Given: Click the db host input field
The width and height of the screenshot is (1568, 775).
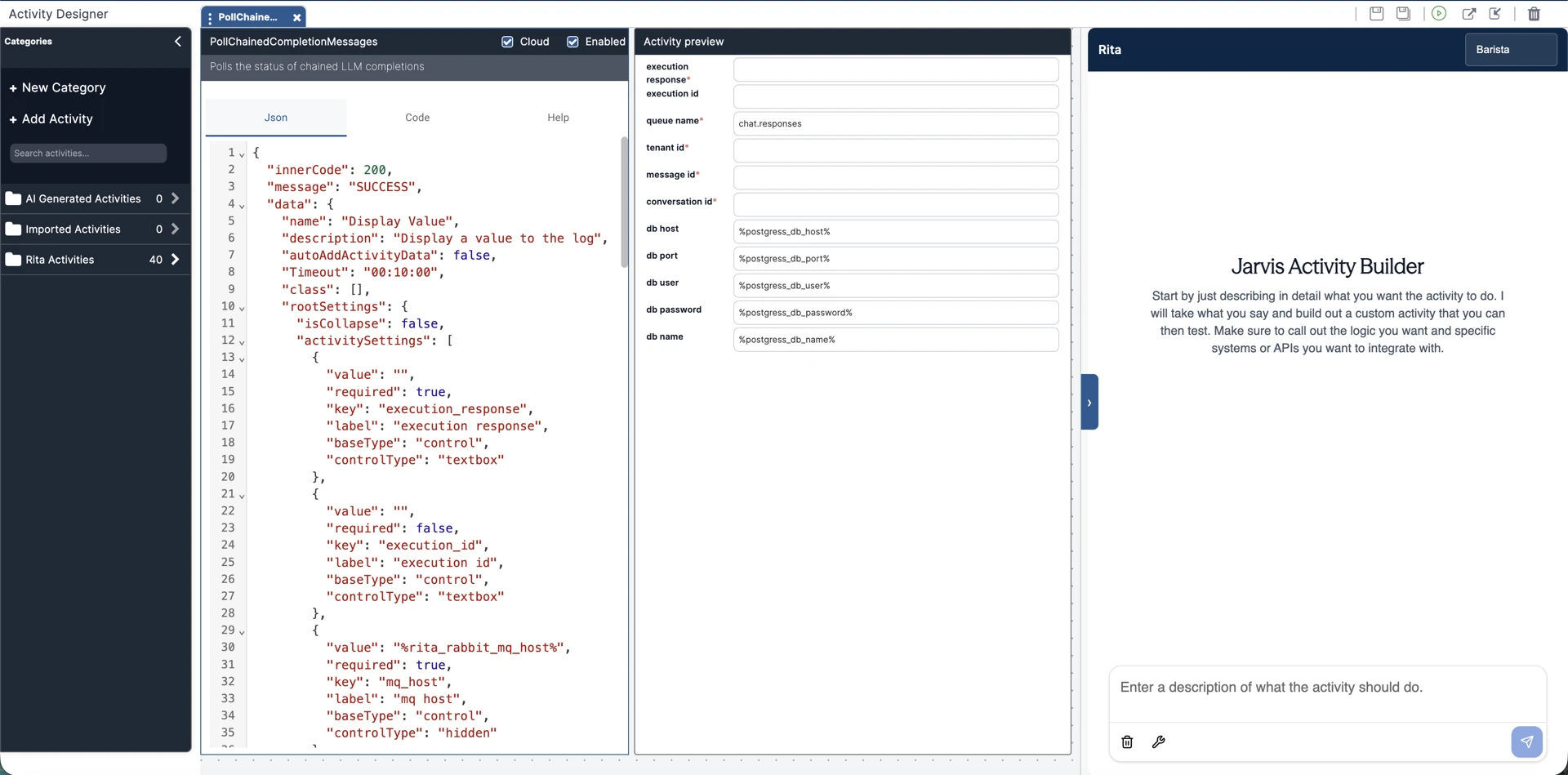Looking at the screenshot, I should (x=896, y=231).
